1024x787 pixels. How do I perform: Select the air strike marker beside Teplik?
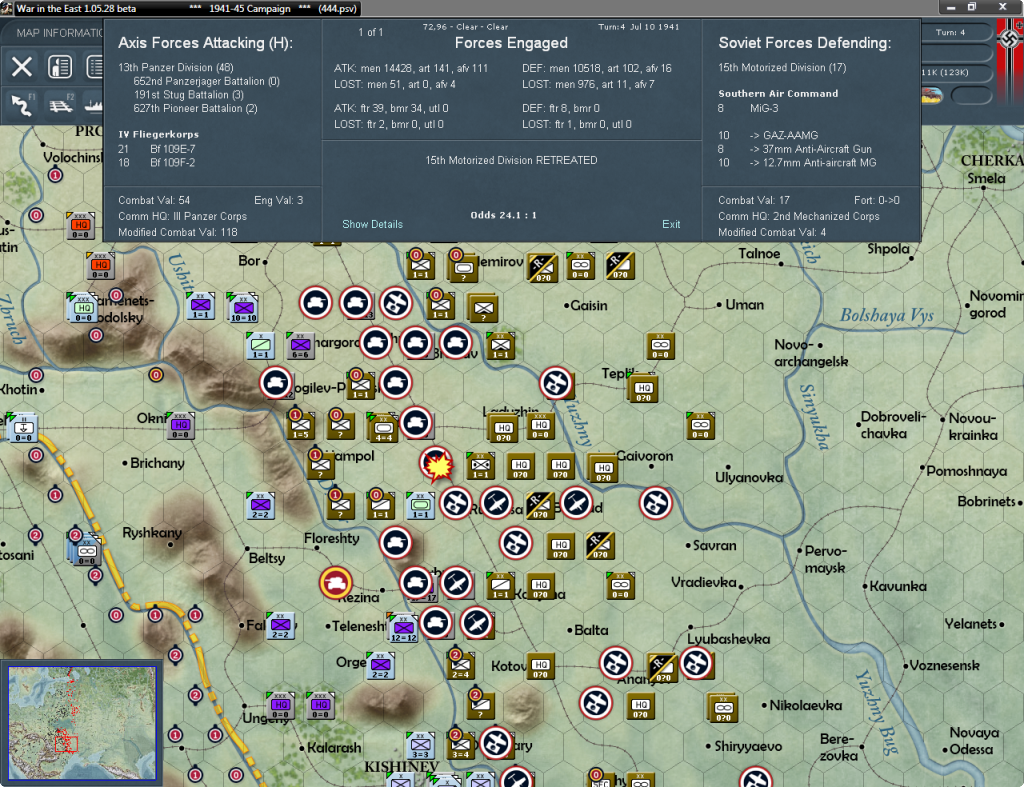556,383
